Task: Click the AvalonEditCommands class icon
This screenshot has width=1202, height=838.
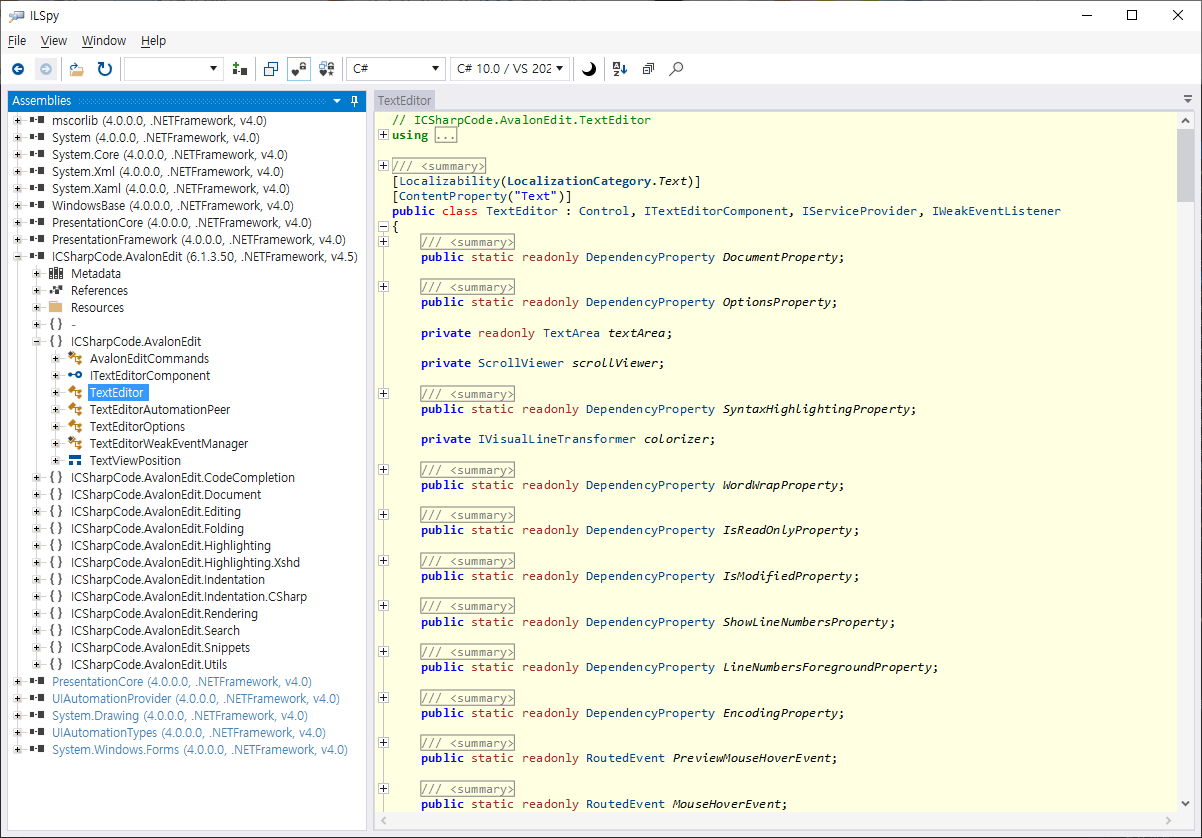Action: coord(75,359)
